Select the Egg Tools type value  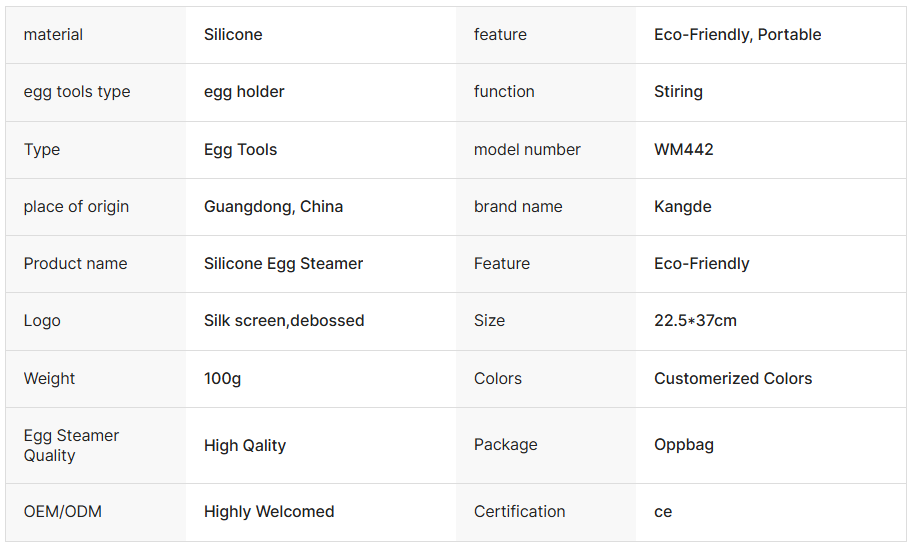point(240,150)
